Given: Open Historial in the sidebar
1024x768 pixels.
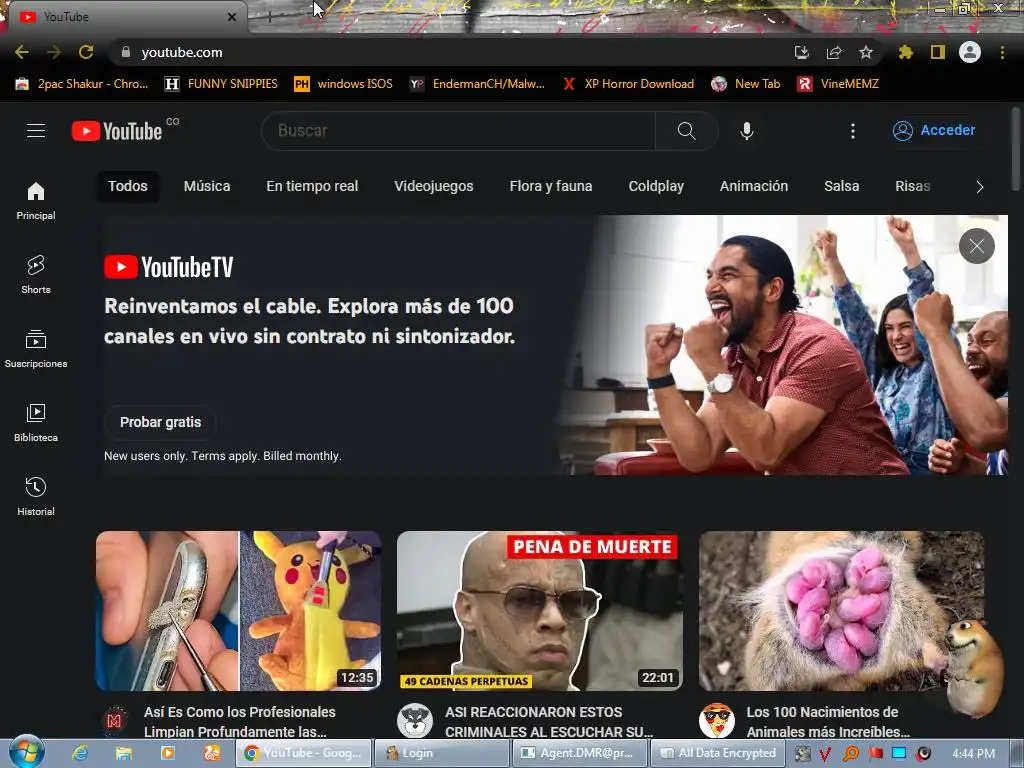Looking at the screenshot, I should (x=36, y=496).
